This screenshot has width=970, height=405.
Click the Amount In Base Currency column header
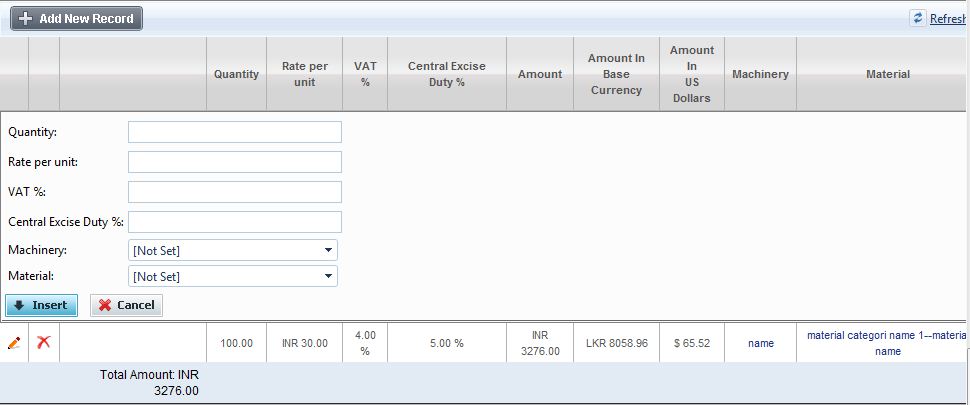pyautogui.click(x=616, y=74)
